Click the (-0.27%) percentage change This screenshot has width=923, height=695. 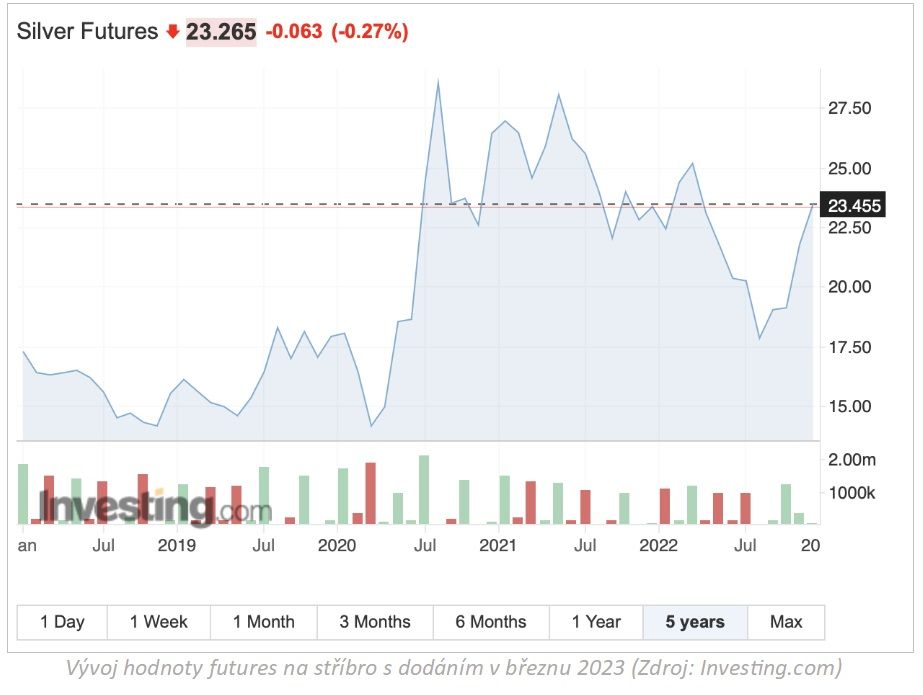(369, 32)
